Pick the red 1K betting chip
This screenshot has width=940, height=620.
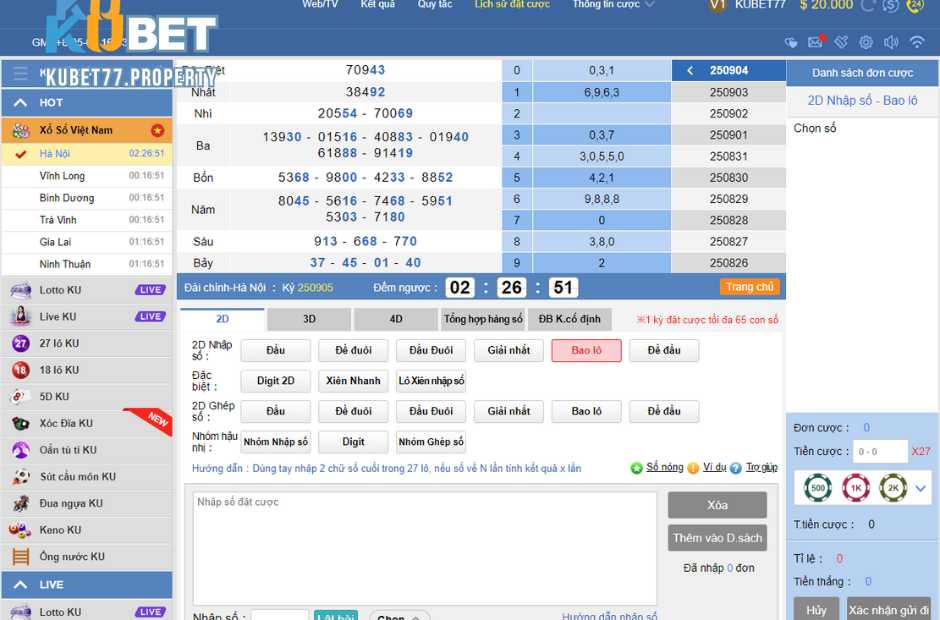click(x=855, y=487)
